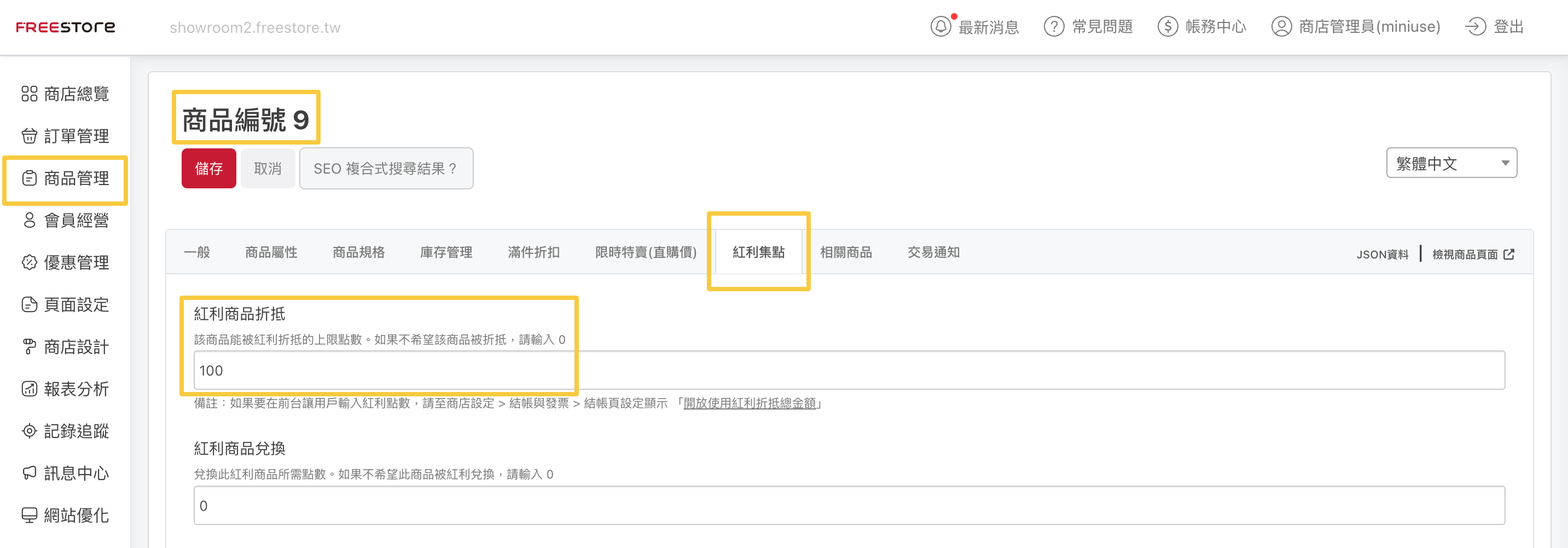Expand the 繁體中文 language dropdown
1568x548 pixels.
click(1450, 163)
